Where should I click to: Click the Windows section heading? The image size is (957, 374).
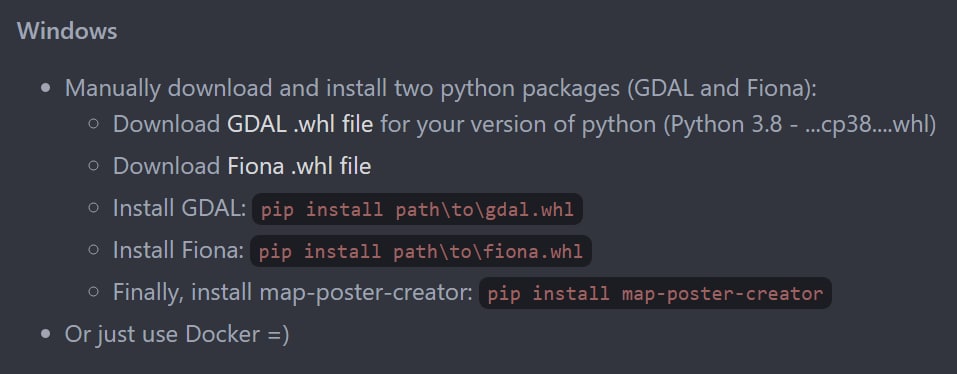(x=67, y=31)
